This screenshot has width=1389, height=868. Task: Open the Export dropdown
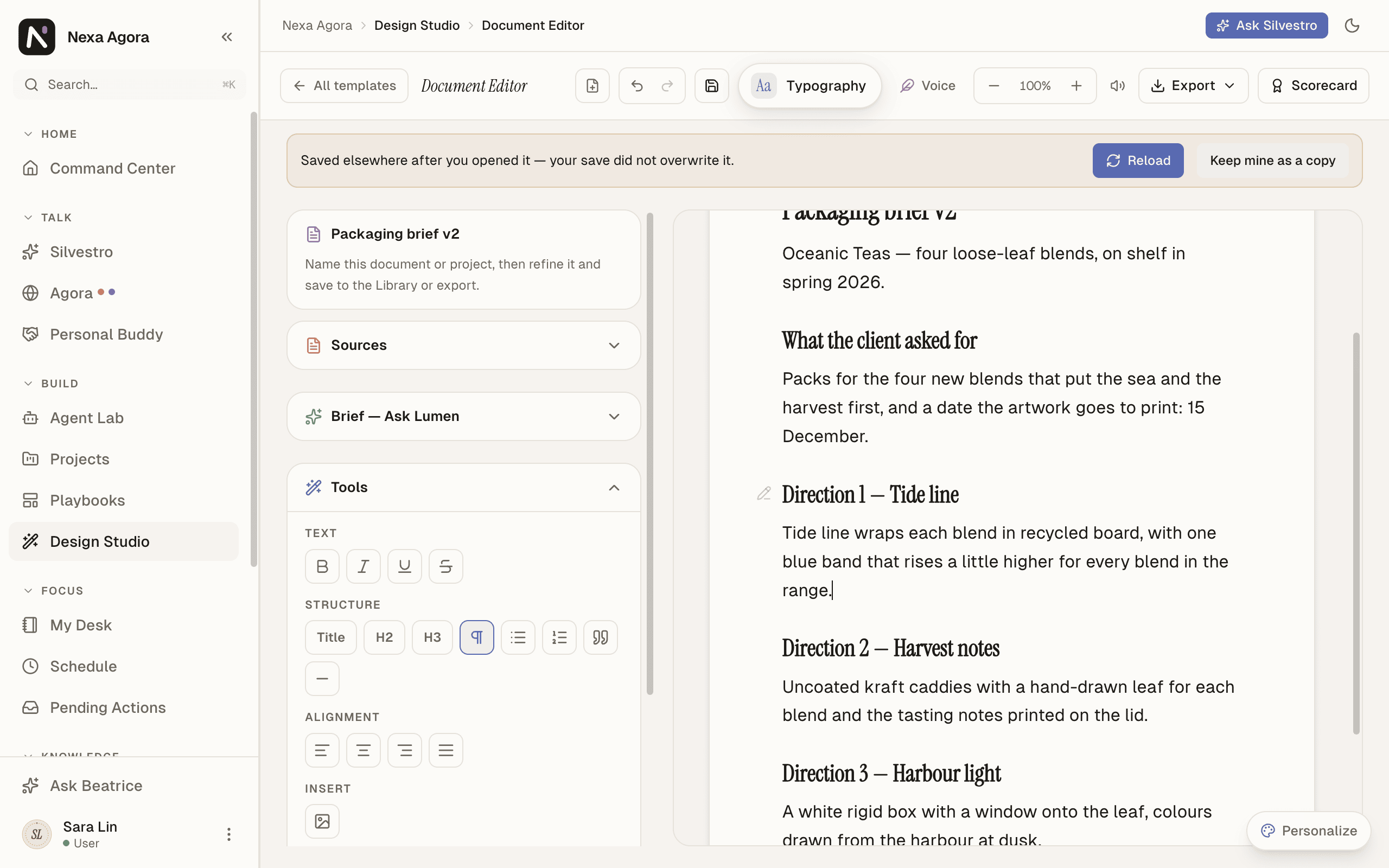[1193, 86]
